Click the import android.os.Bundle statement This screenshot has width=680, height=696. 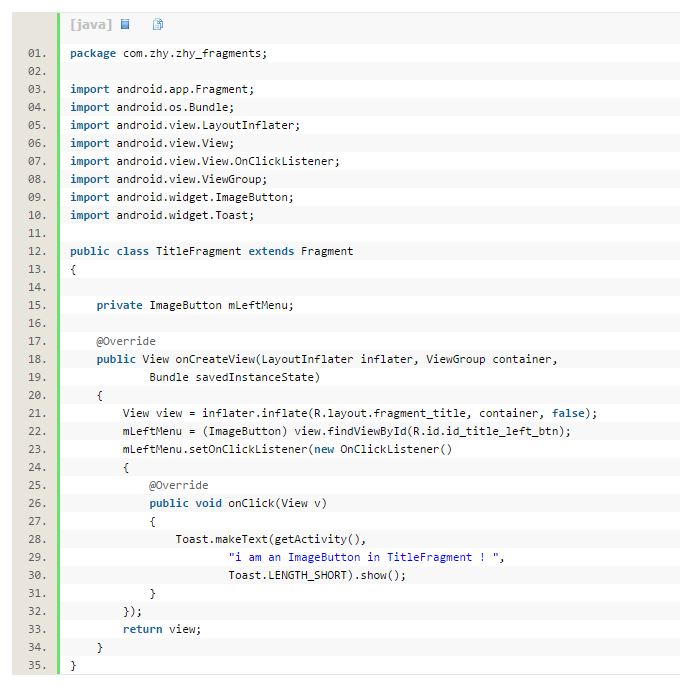(x=152, y=107)
